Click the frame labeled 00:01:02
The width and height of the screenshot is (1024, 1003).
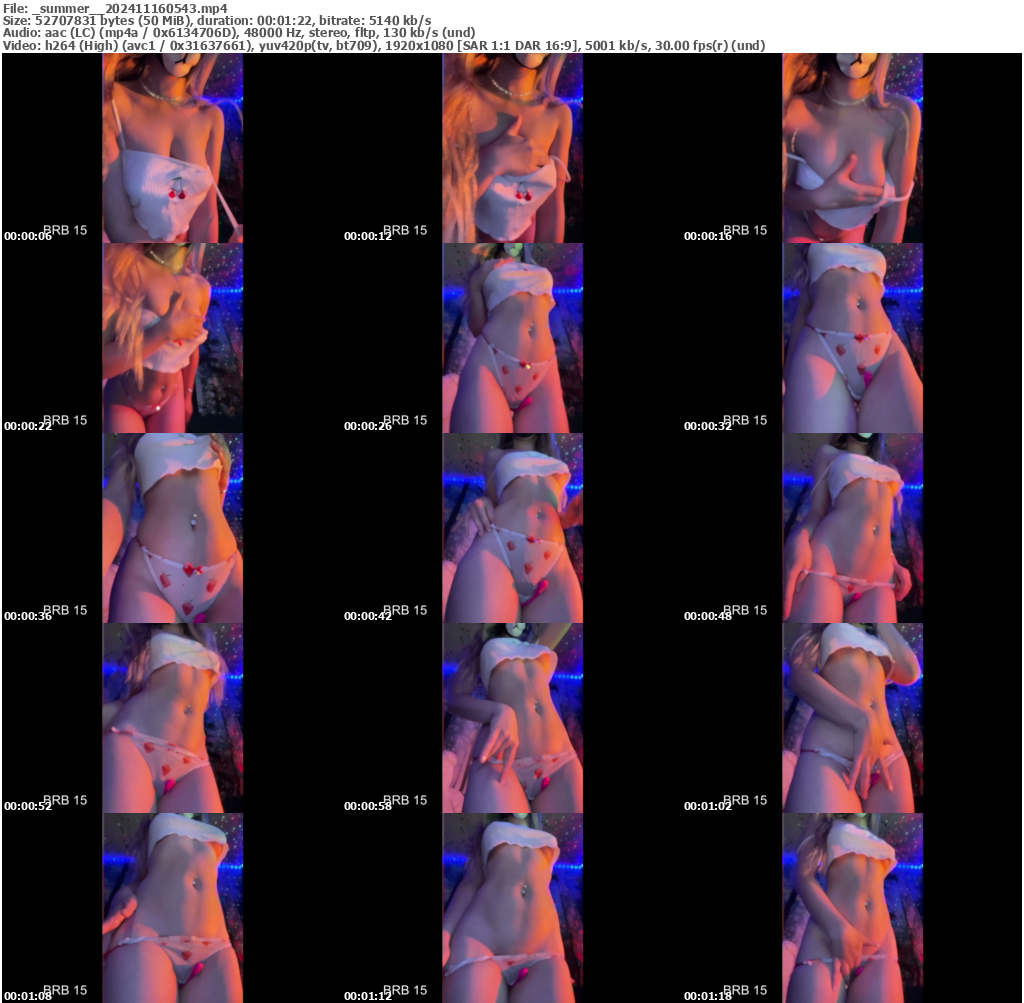tap(852, 717)
